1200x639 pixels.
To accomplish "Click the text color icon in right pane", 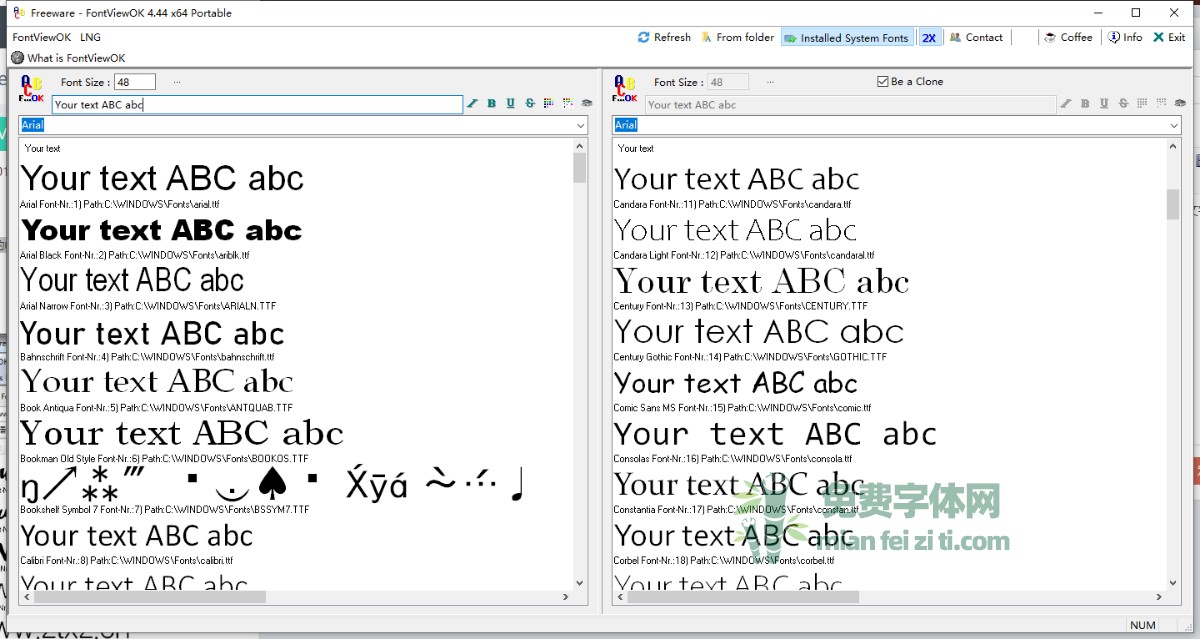I will click(1142, 104).
